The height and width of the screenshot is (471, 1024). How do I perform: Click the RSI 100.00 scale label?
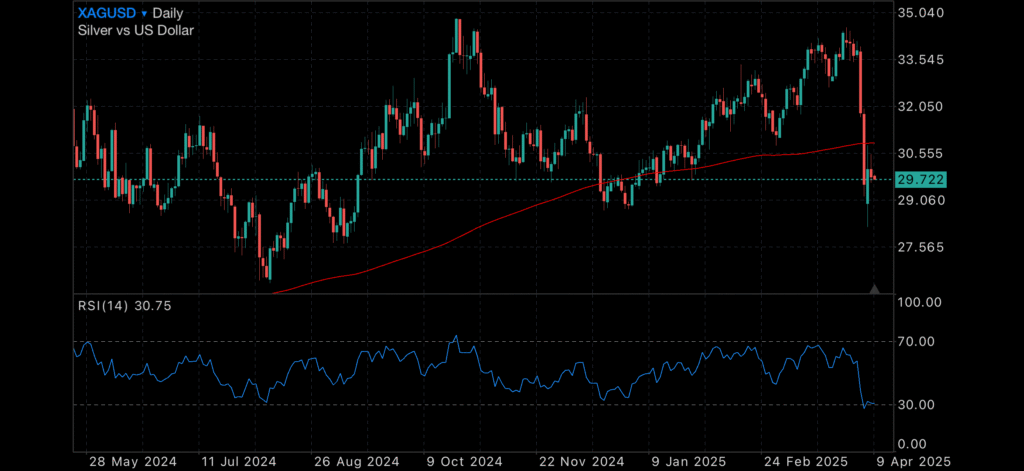(921, 302)
